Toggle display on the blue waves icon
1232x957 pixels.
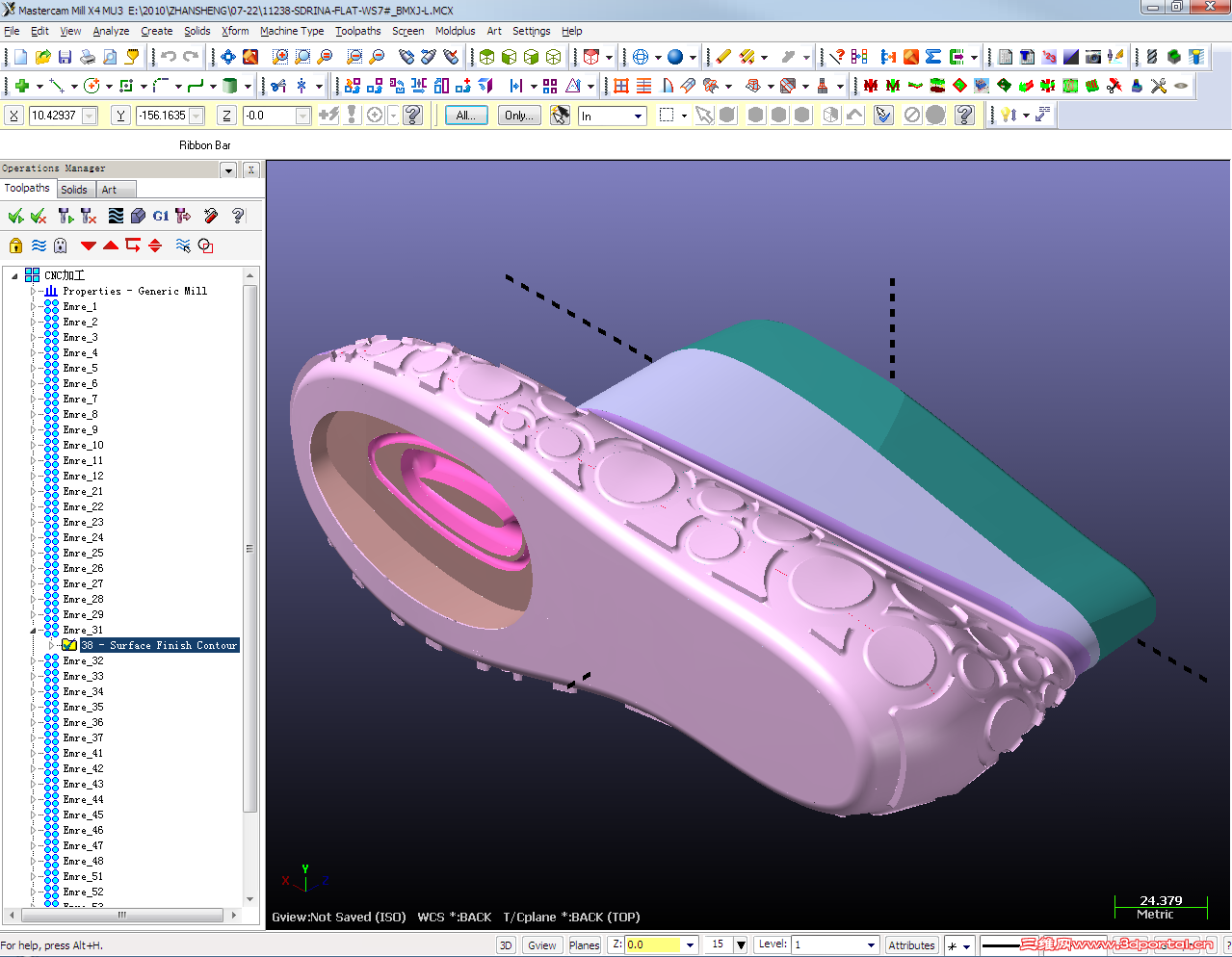click(x=39, y=246)
